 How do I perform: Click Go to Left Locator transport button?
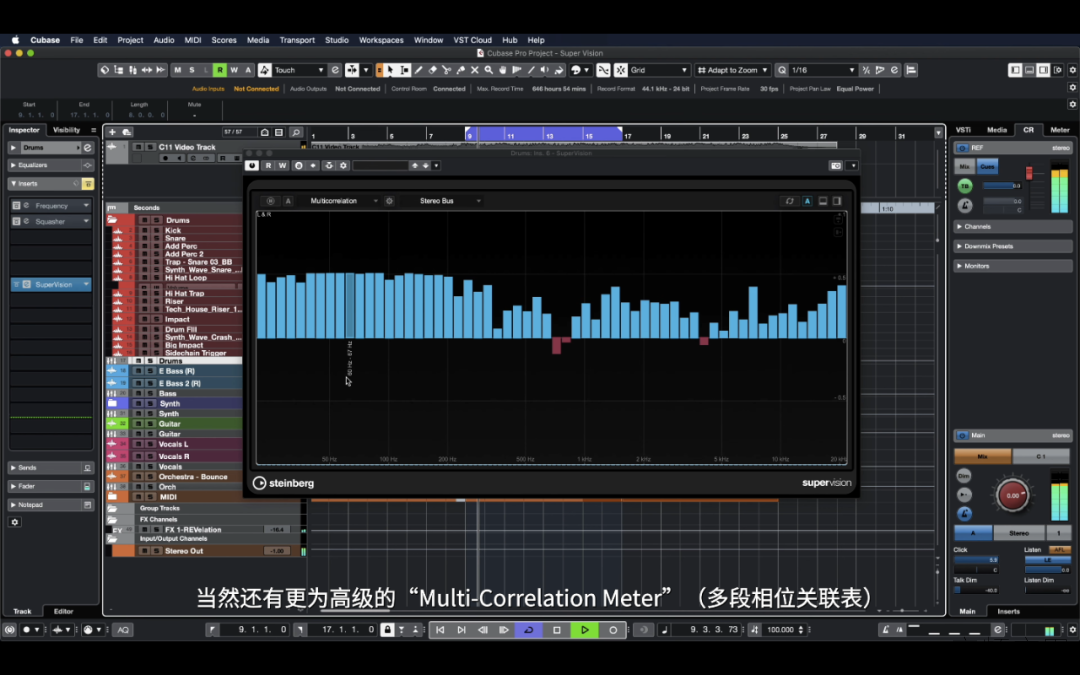click(x=440, y=630)
